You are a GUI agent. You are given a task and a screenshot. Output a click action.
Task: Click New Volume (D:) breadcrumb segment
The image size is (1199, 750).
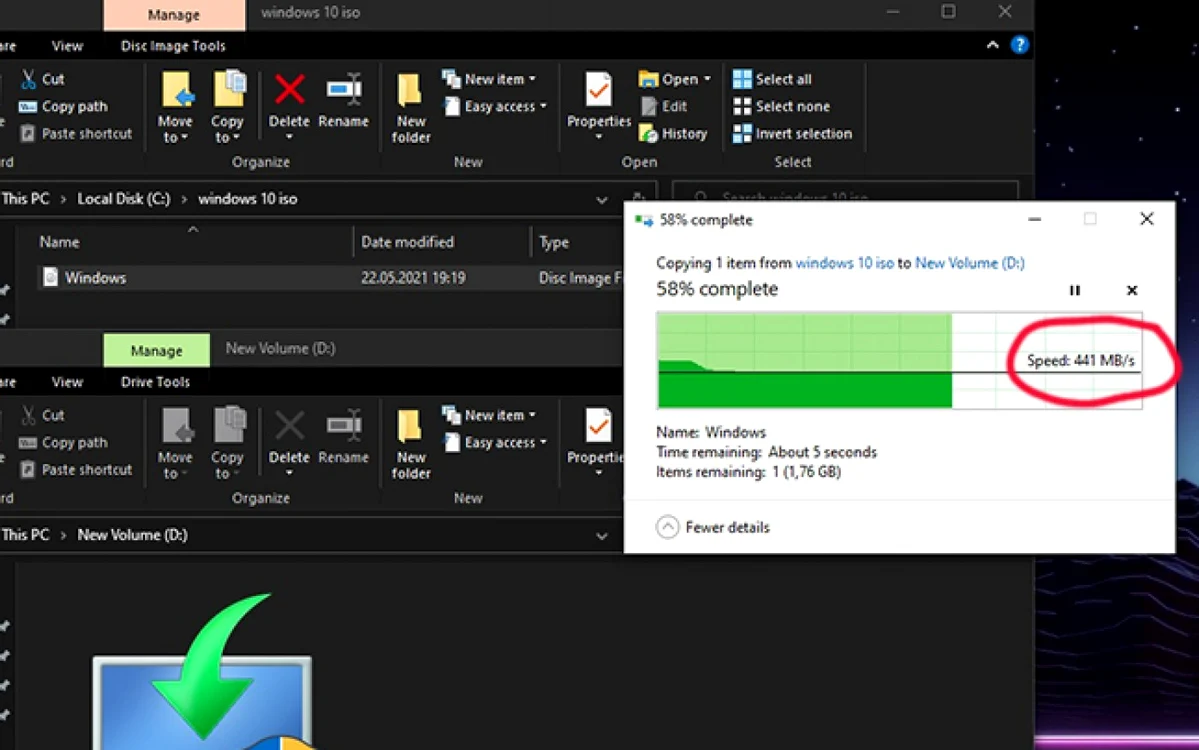[x=132, y=535]
